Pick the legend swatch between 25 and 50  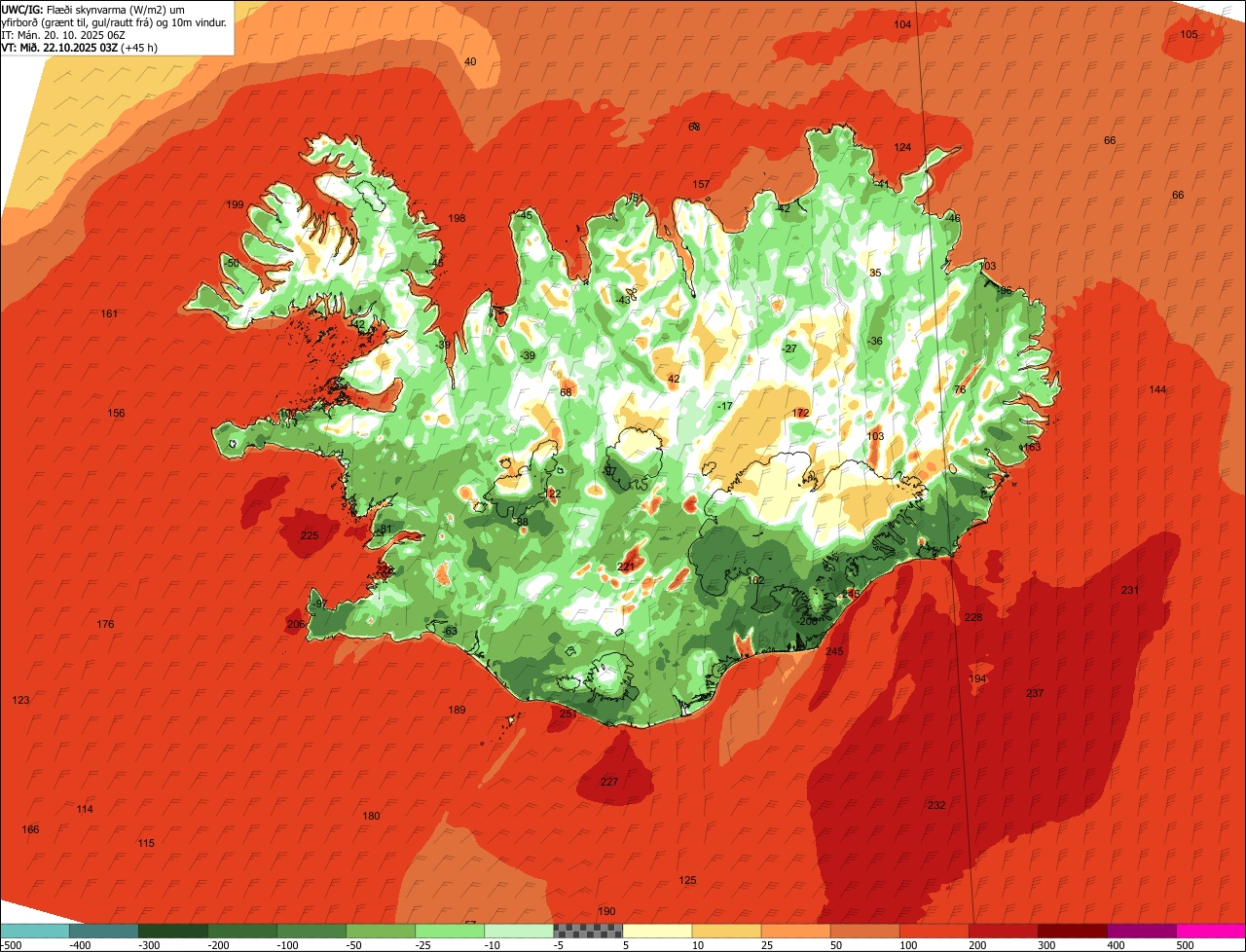795,931
